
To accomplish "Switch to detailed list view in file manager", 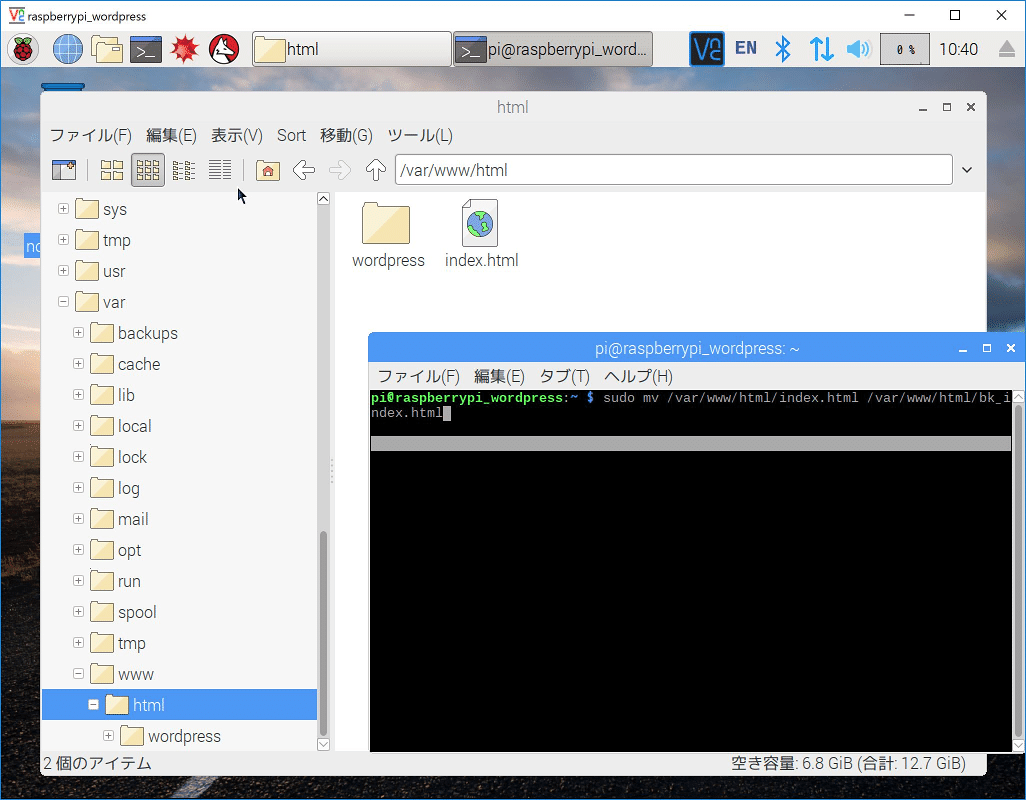I will pyautogui.click(x=220, y=171).
